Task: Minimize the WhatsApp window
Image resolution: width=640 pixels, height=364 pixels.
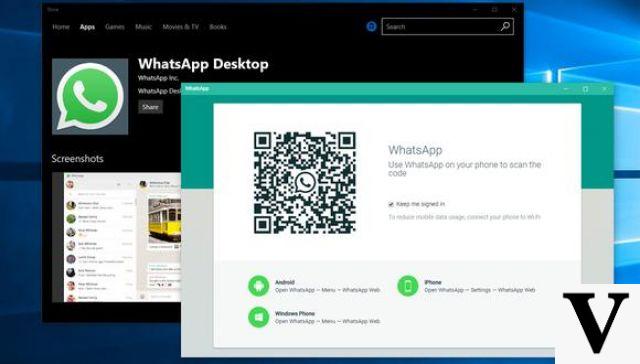Action: point(567,89)
